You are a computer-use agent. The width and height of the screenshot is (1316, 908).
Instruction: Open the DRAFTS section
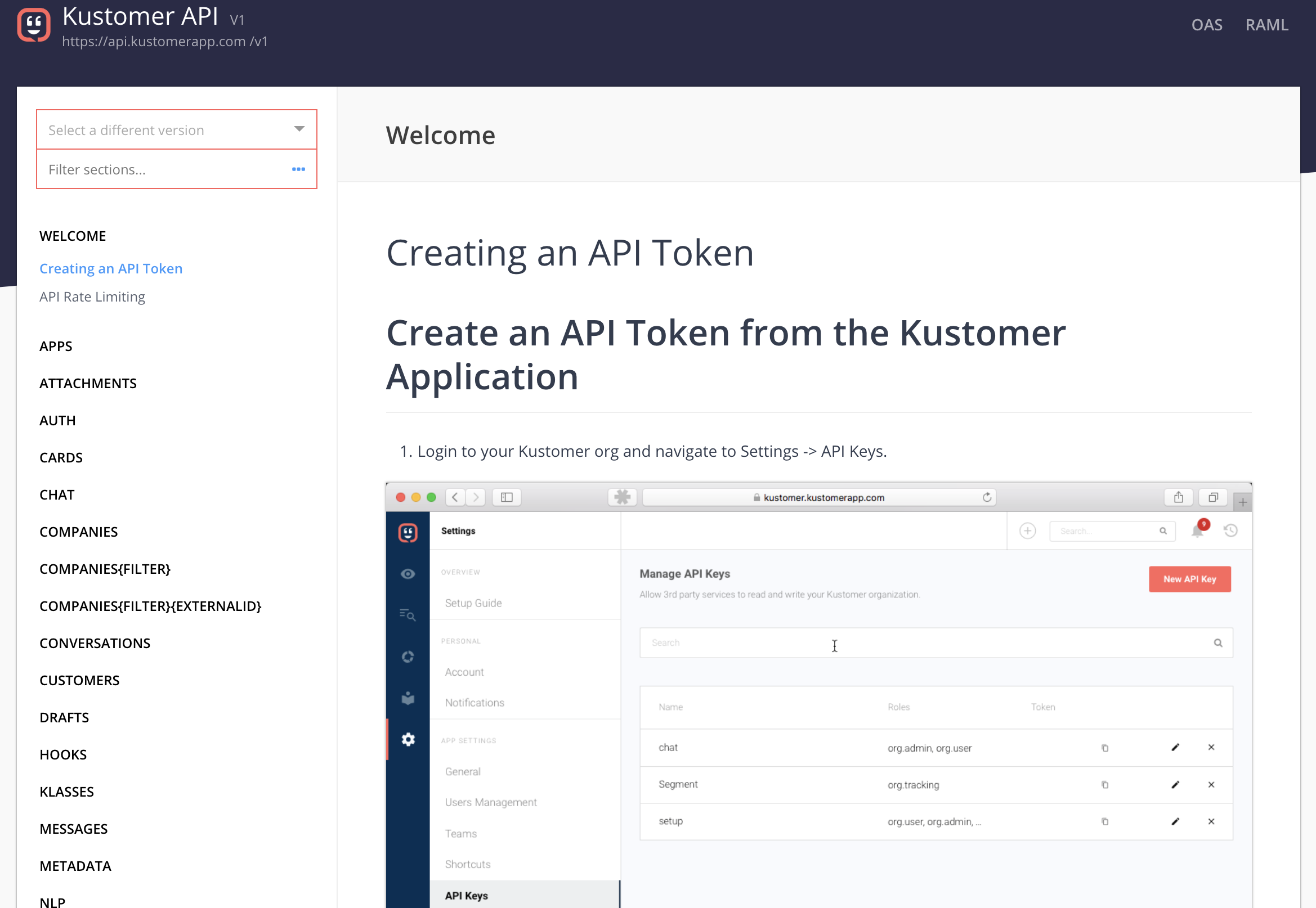tap(64, 717)
